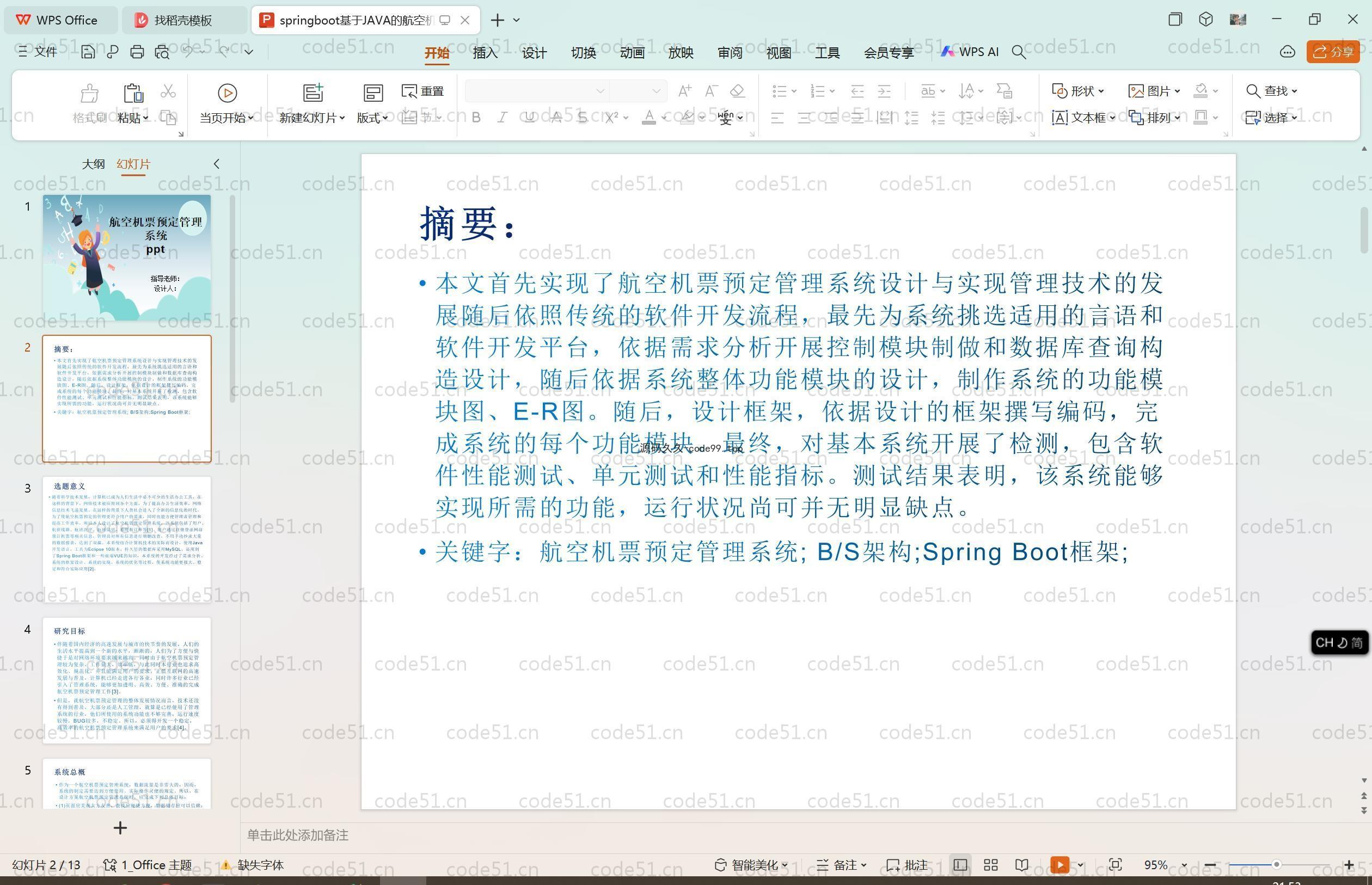Click the New Slide icon
Screen dimensions: 1372x885
pos(313,93)
